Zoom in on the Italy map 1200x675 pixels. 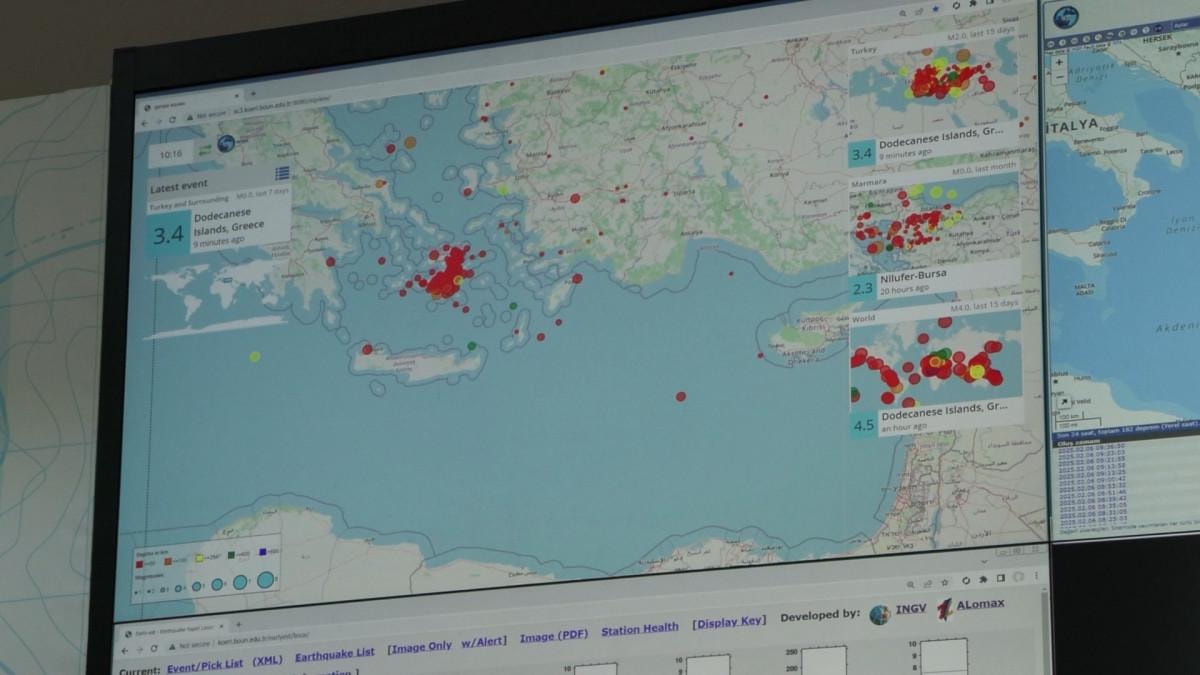click(x=1060, y=62)
